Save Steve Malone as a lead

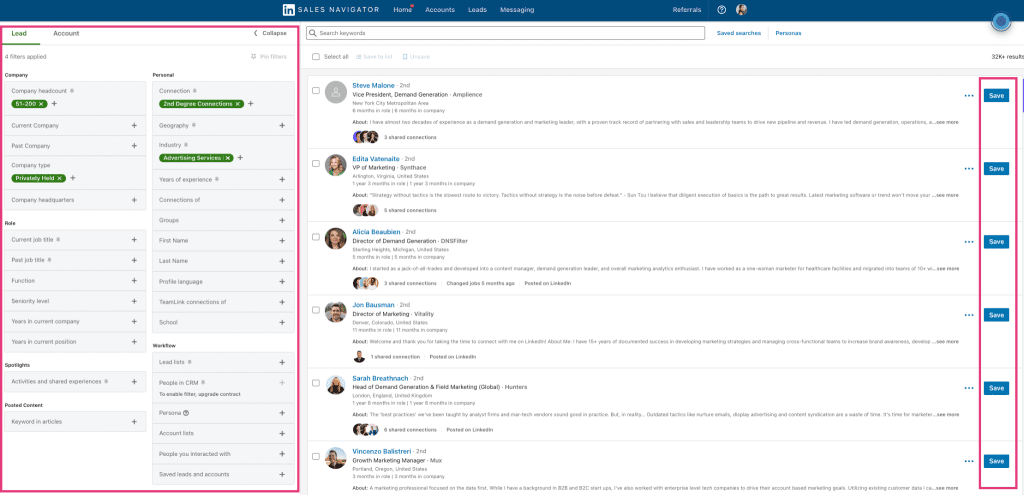point(996,95)
